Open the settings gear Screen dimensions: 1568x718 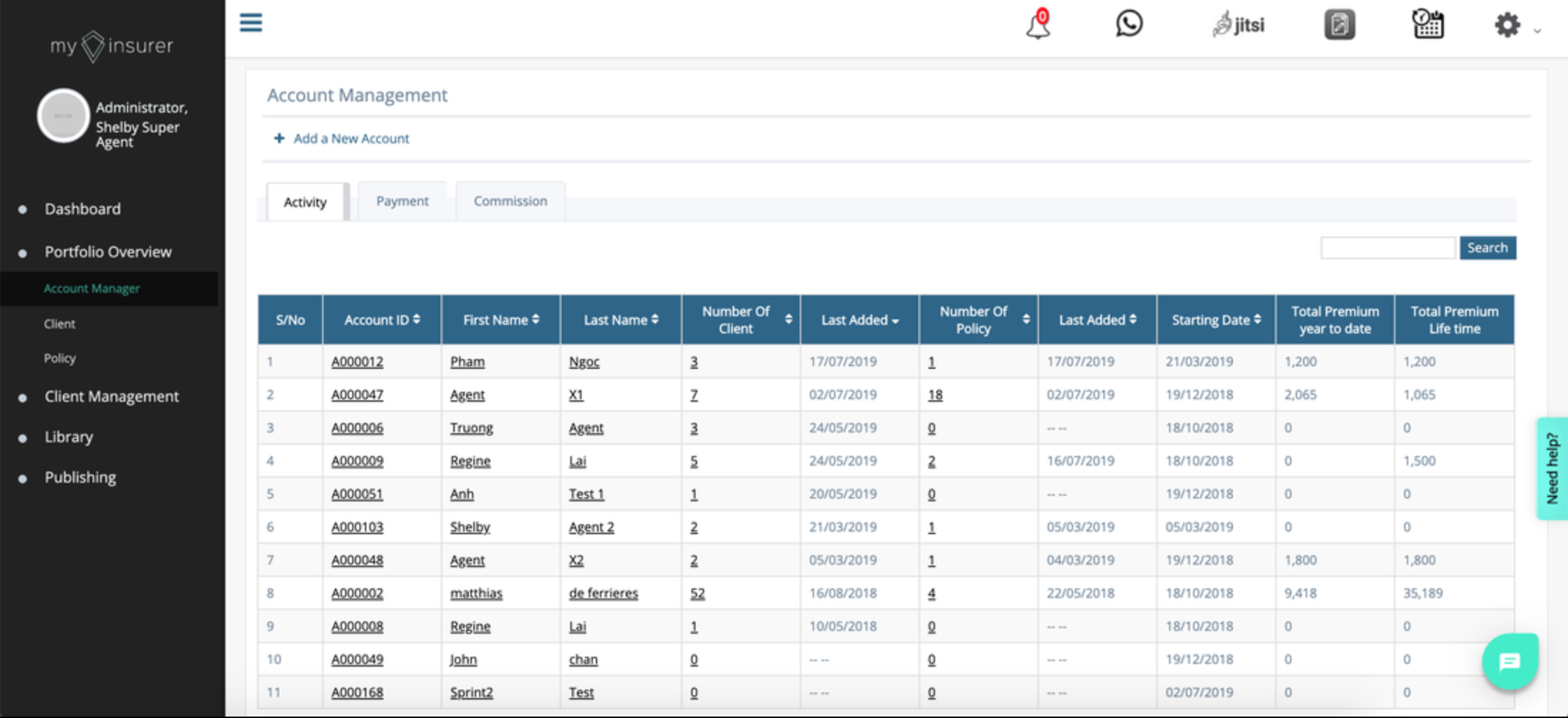pyautogui.click(x=1507, y=25)
